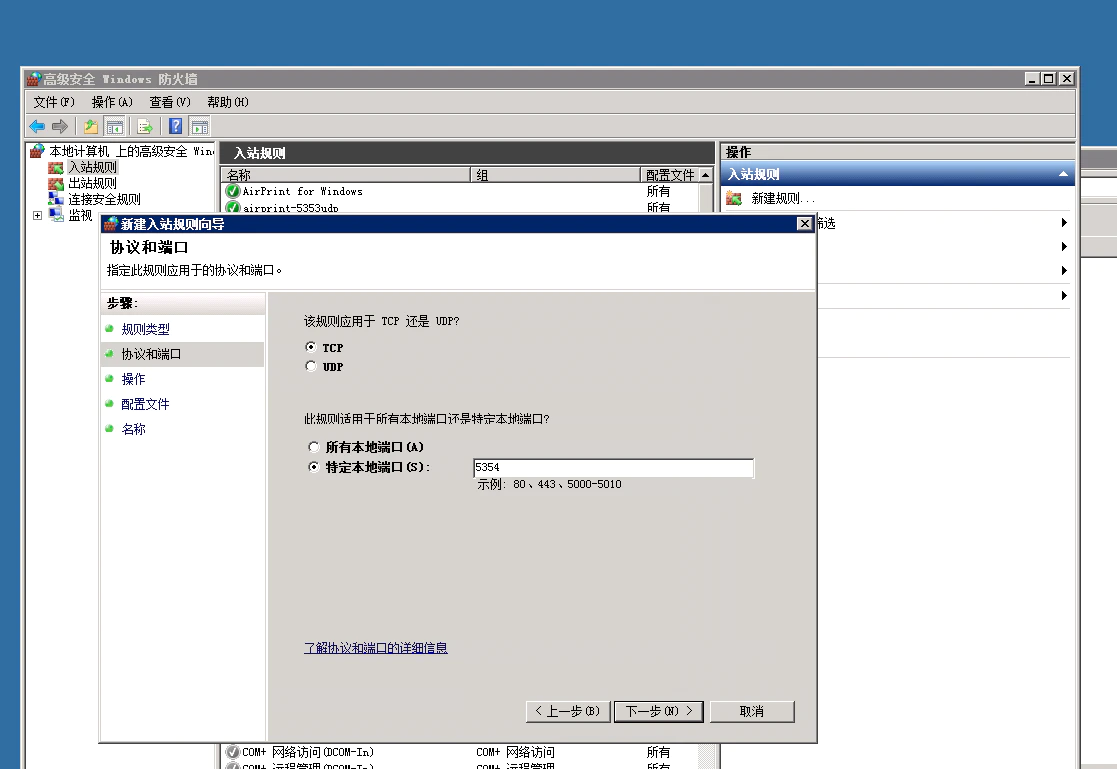Choose the UDP protocol option
1117x769 pixels.
(x=311, y=367)
